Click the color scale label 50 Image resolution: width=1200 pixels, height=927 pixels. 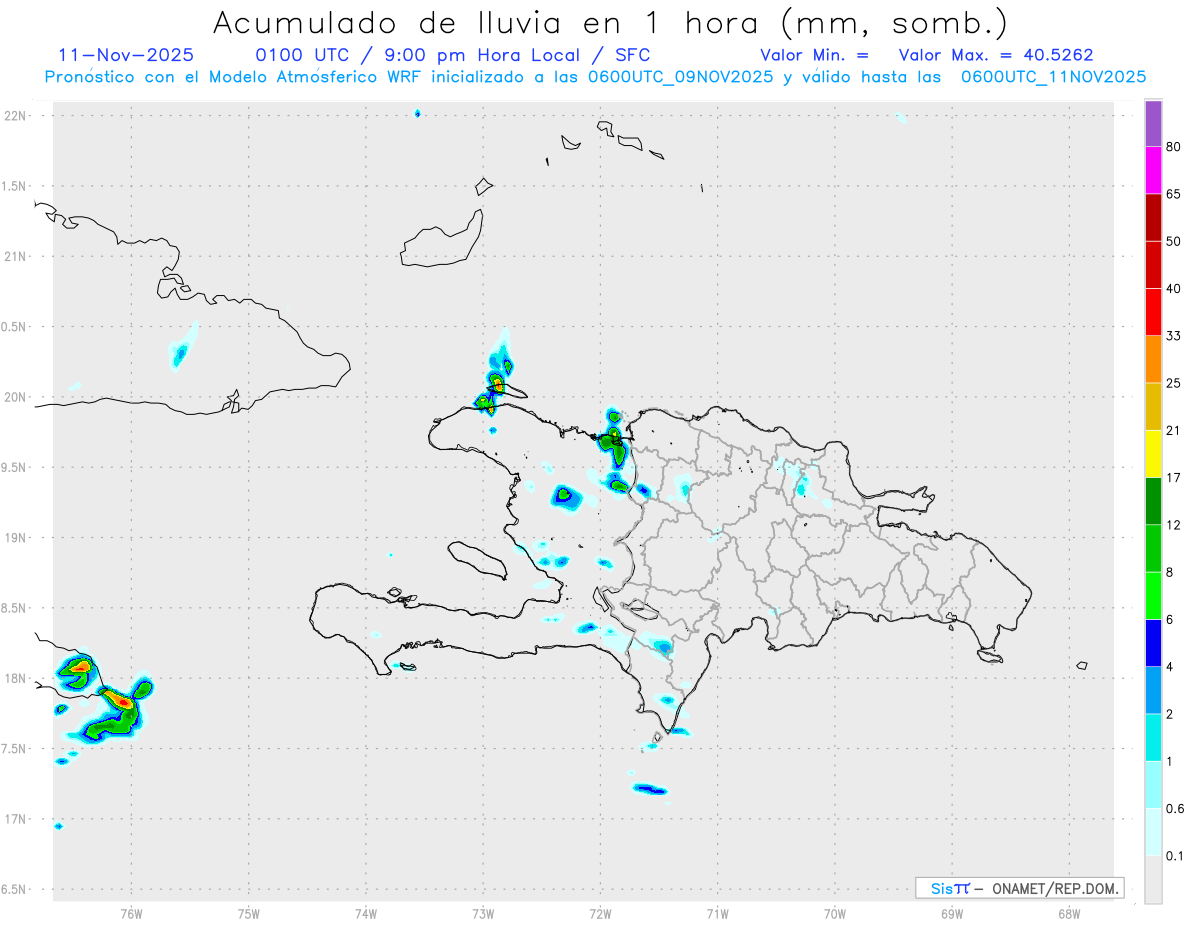[x=1174, y=241]
